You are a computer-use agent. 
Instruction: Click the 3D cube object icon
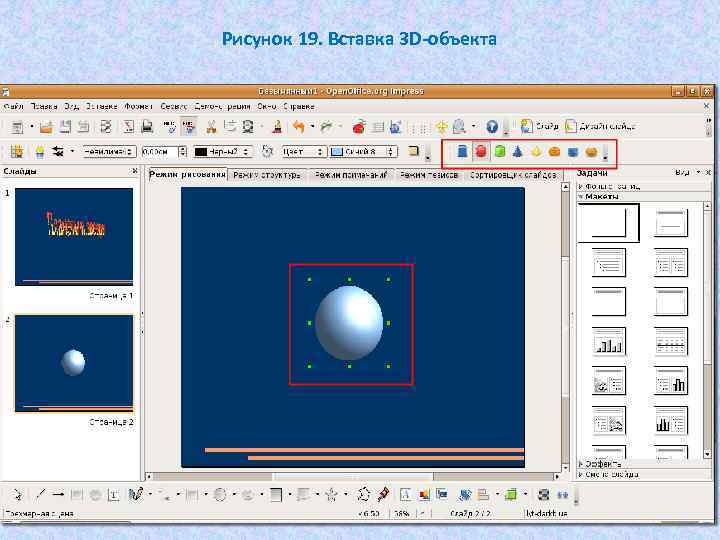(x=462, y=151)
